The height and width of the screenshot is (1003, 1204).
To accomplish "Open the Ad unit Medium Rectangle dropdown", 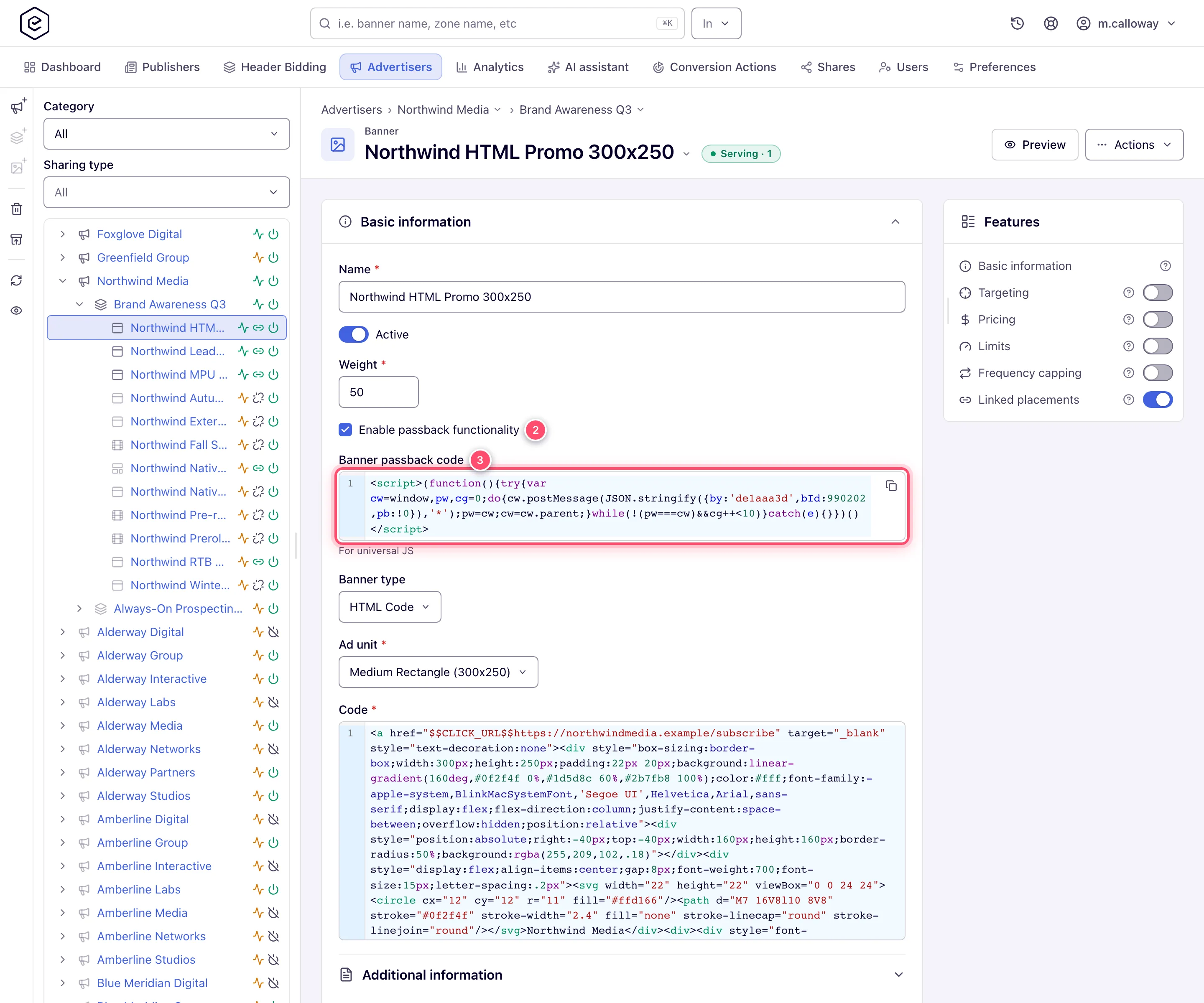I will (438, 672).
